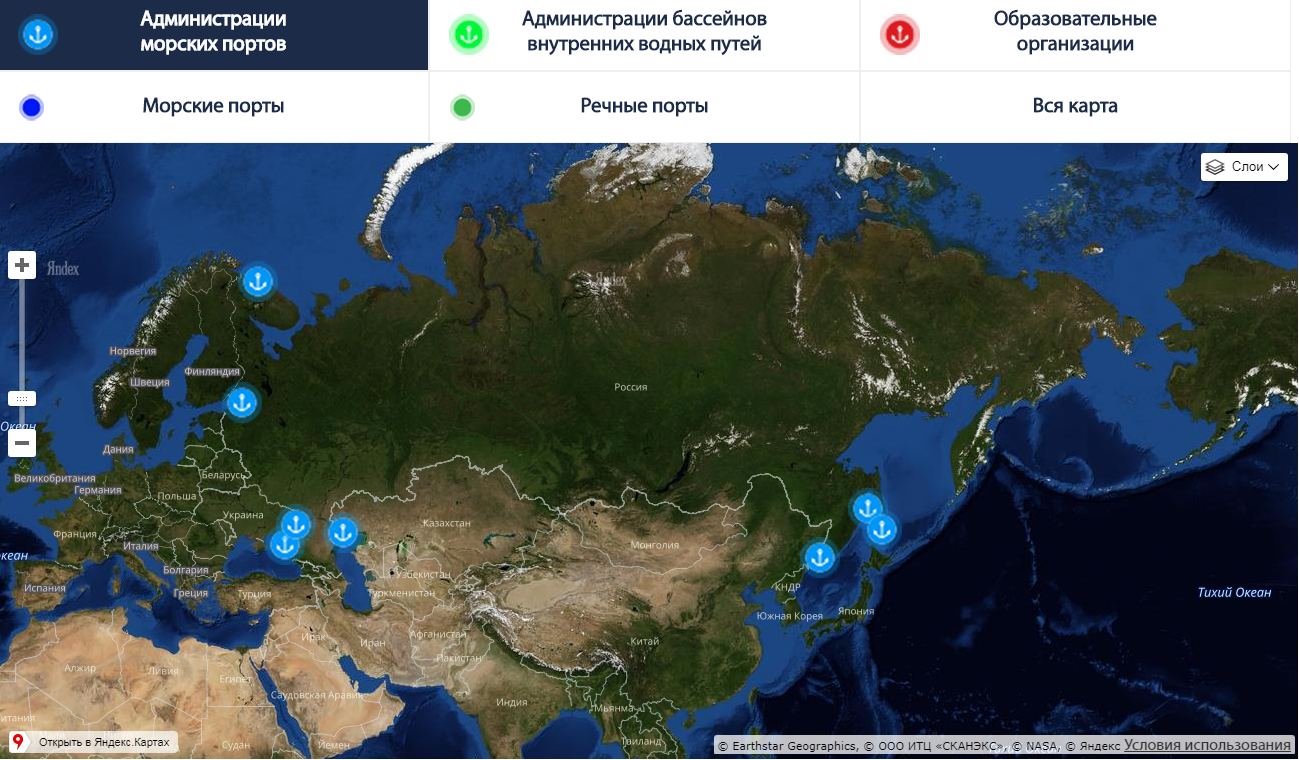
Task: Select Администрации морских портов tab
Action: click(214, 35)
